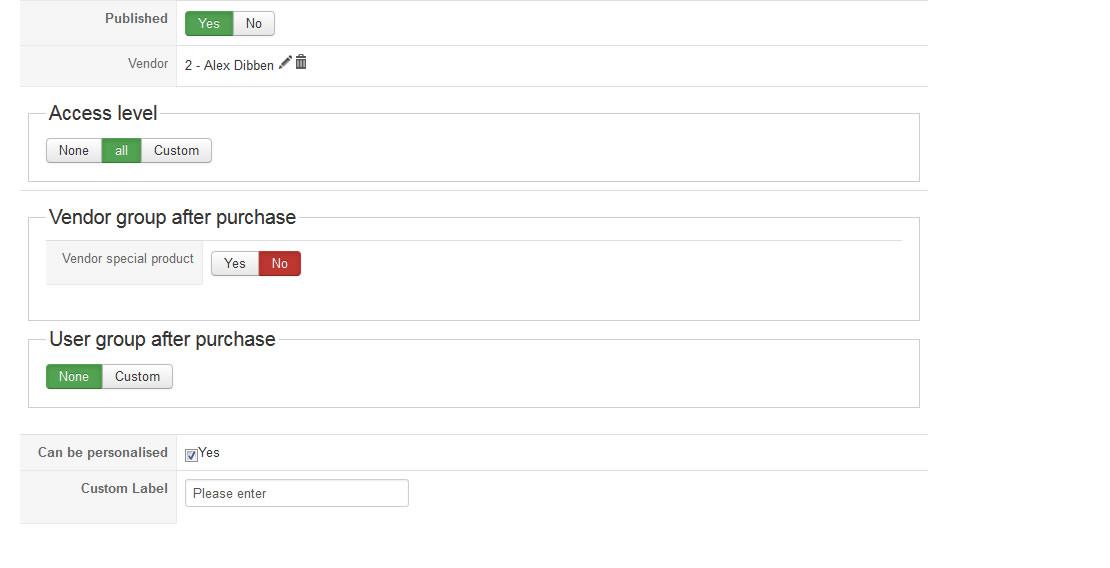Click the 'Can be personalised' label
Image resolution: width=1110 pixels, height=568 pixels.
click(x=103, y=452)
